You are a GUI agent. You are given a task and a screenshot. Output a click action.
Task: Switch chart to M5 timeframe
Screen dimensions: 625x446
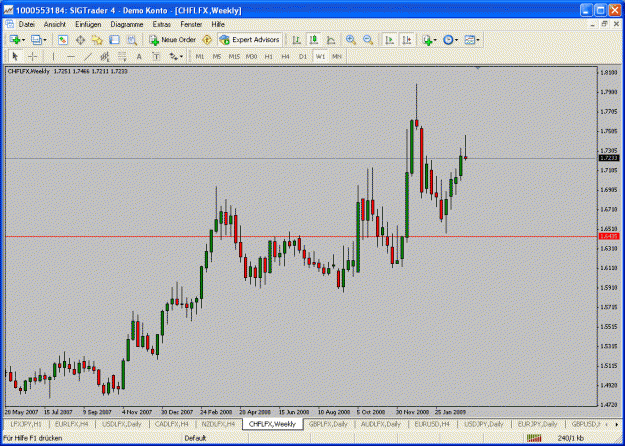(x=217, y=57)
